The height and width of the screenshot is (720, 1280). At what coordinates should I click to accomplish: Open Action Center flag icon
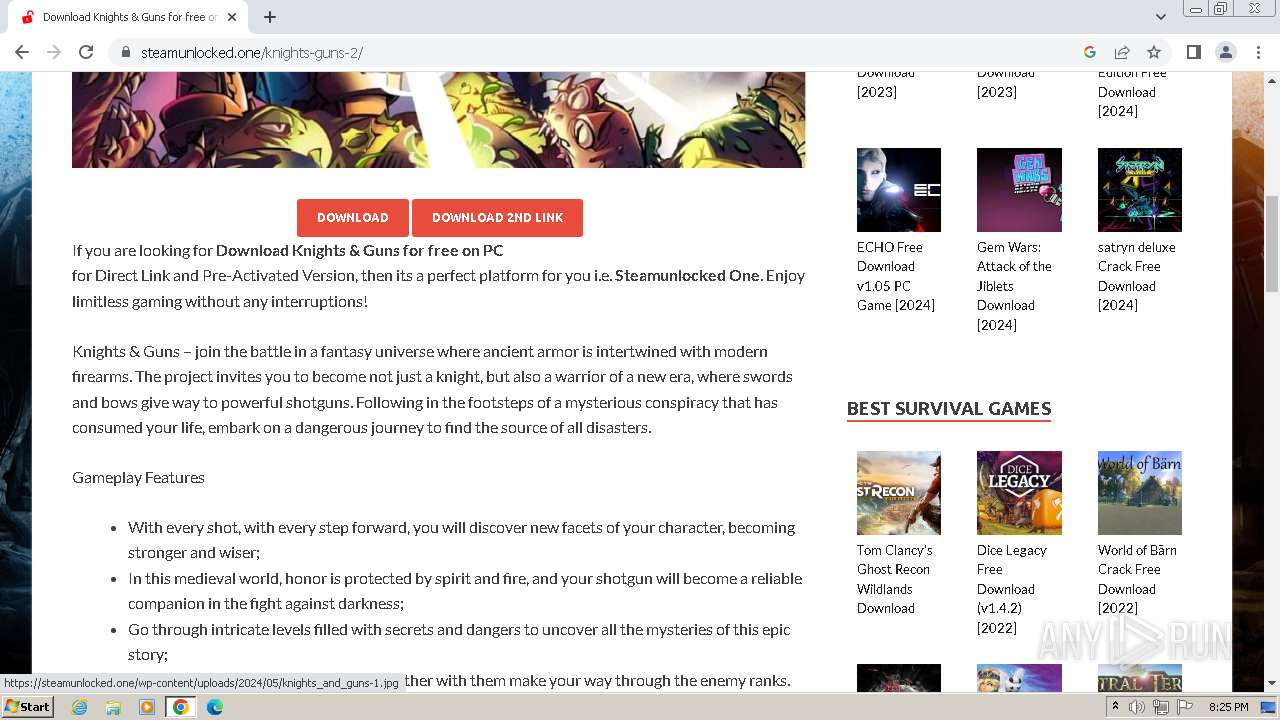[1185, 707]
